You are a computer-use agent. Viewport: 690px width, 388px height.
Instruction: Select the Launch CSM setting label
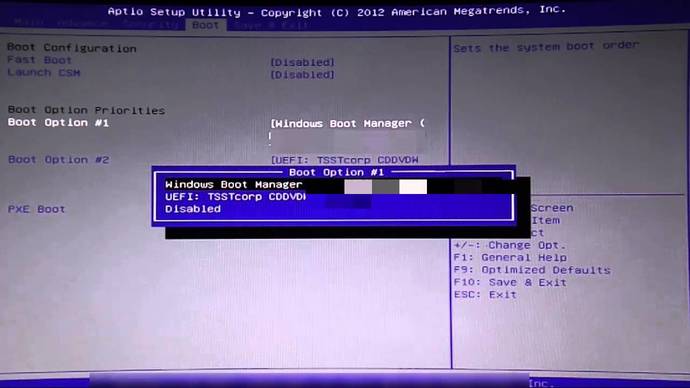coord(44,73)
